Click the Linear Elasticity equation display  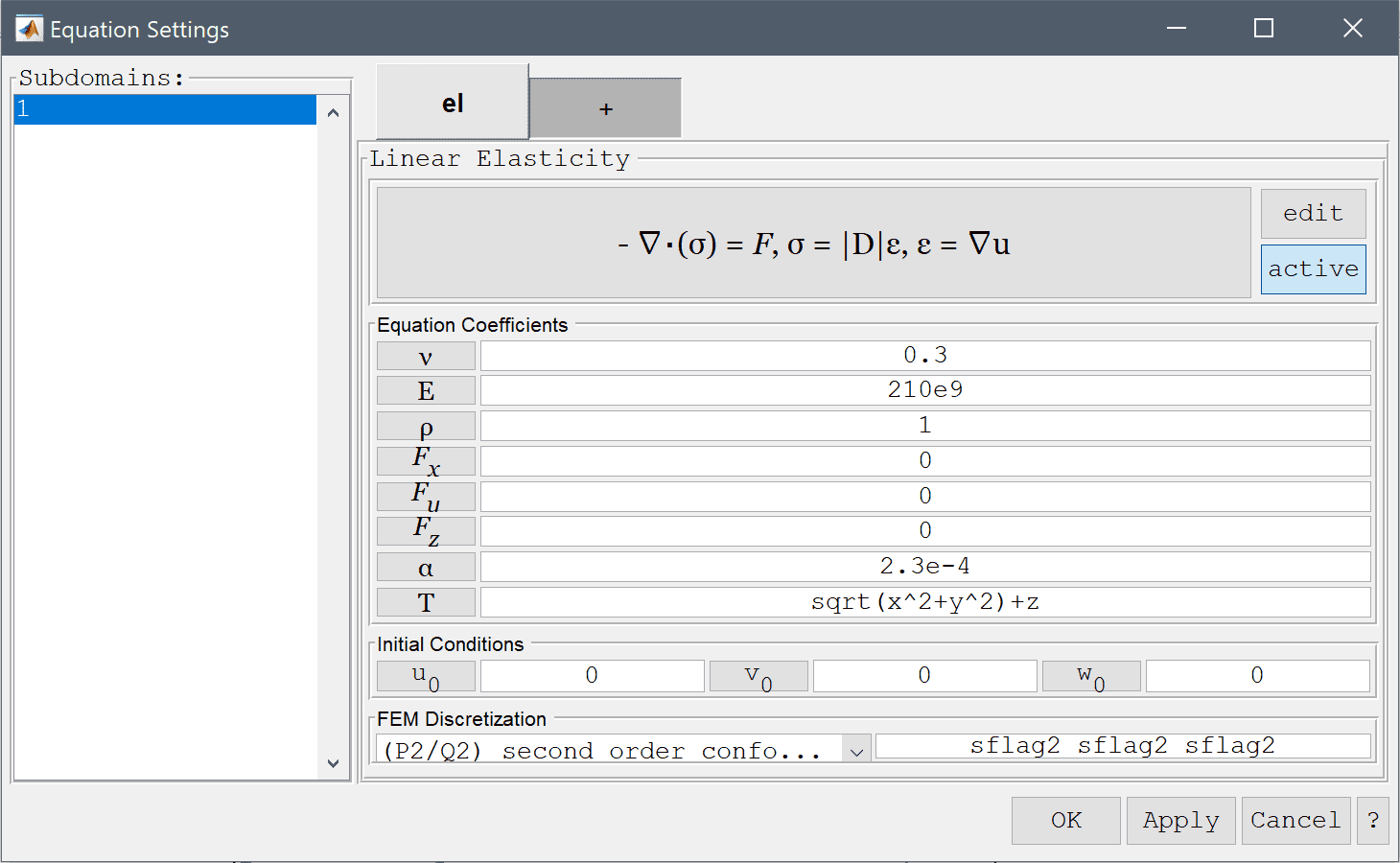click(813, 243)
